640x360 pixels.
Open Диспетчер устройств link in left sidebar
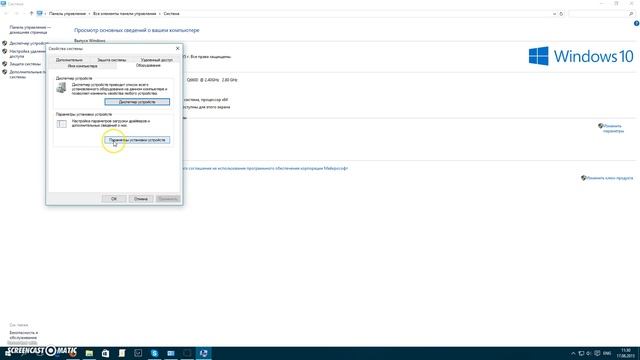[29, 43]
